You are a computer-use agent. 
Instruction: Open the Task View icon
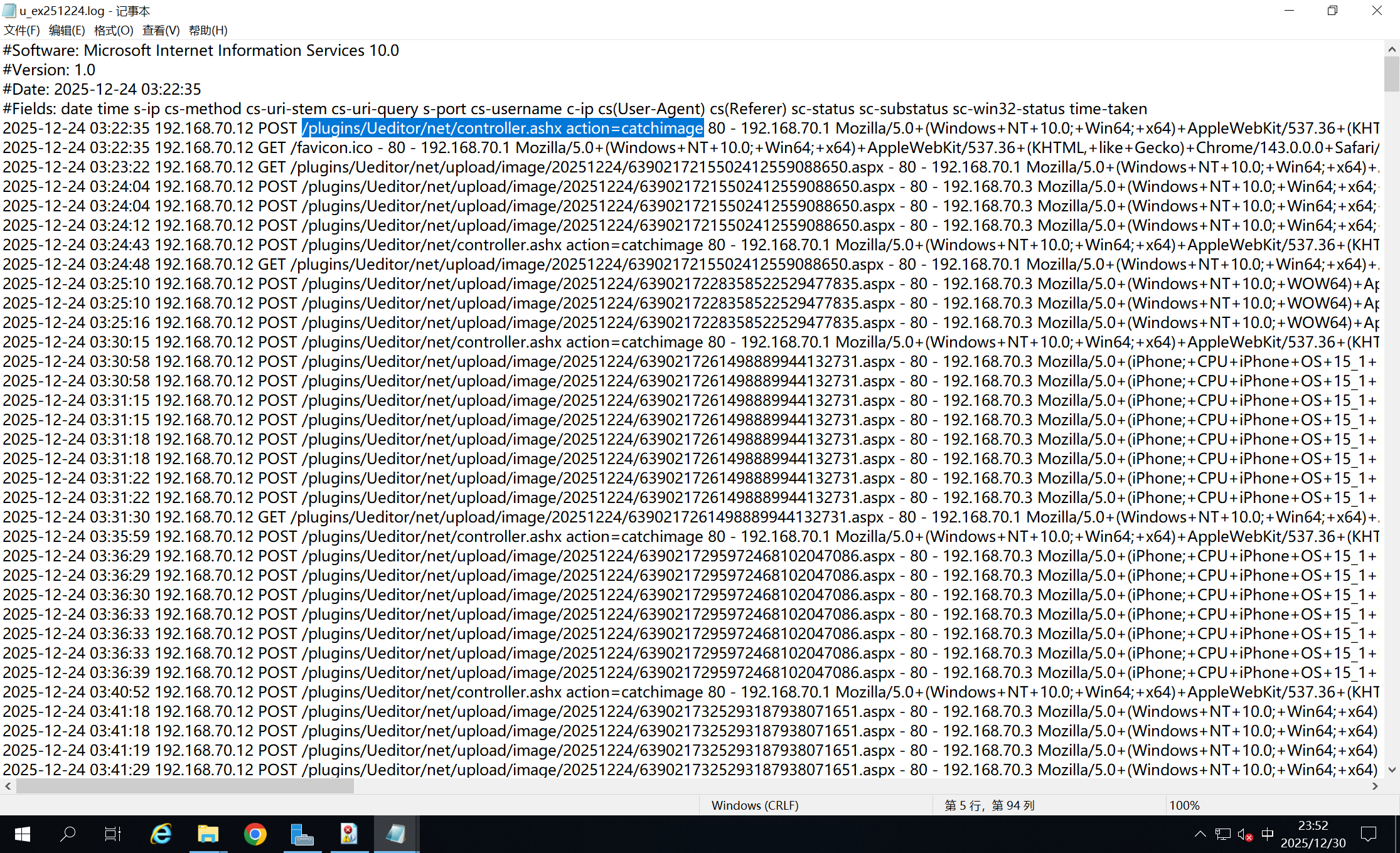coord(113,834)
